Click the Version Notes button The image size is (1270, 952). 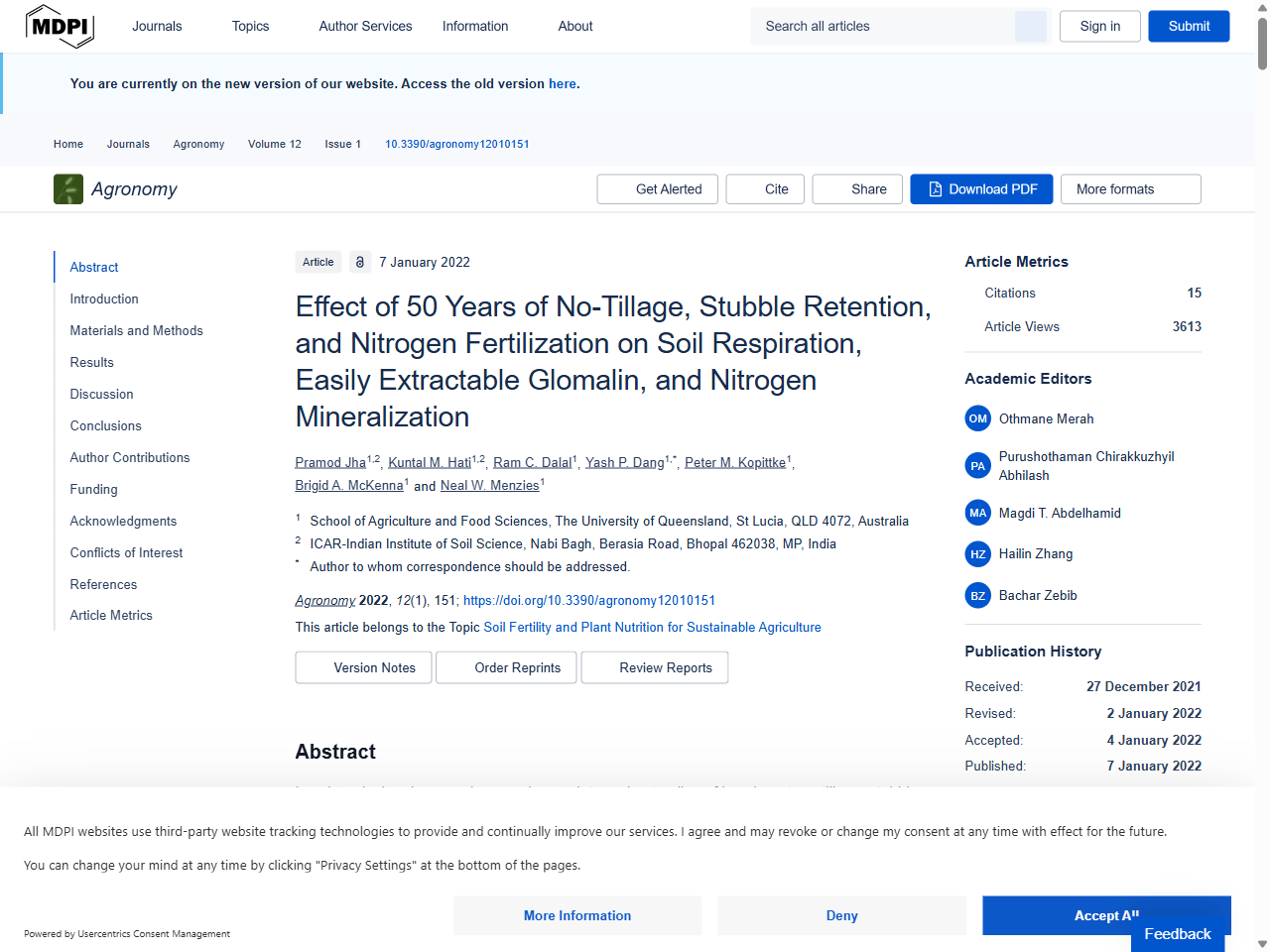tap(363, 667)
